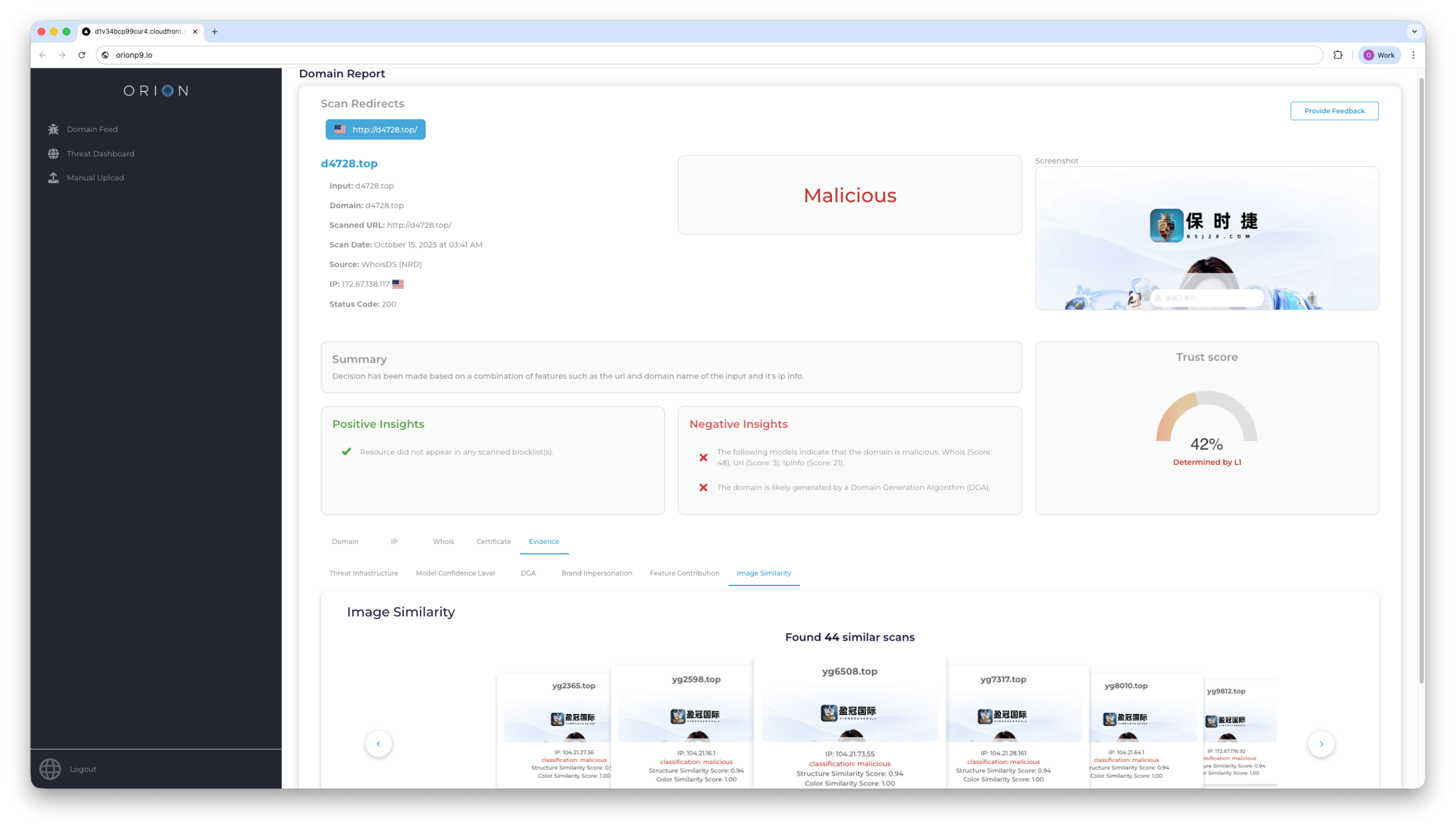Switch to the Whois tab
This screenshot has width=1456, height=829.
[442, 542]
